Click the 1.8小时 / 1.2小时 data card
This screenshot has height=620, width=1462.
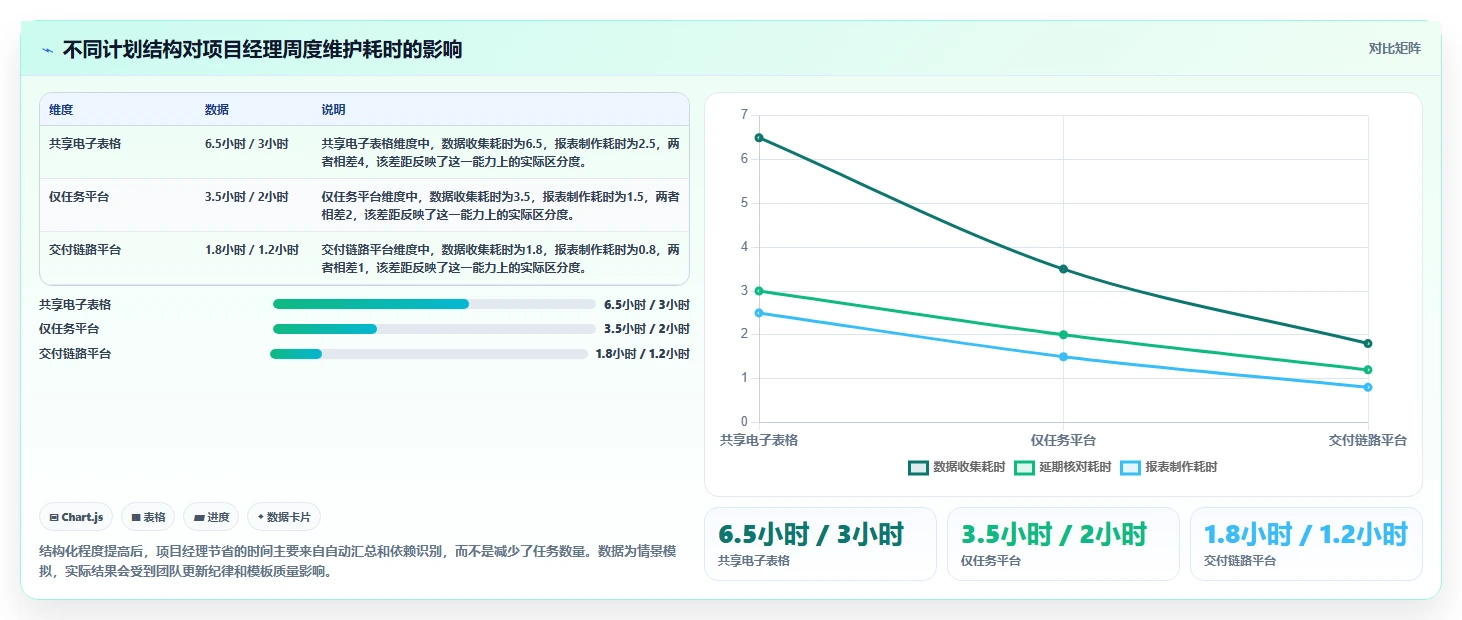tap(1306, 544)
